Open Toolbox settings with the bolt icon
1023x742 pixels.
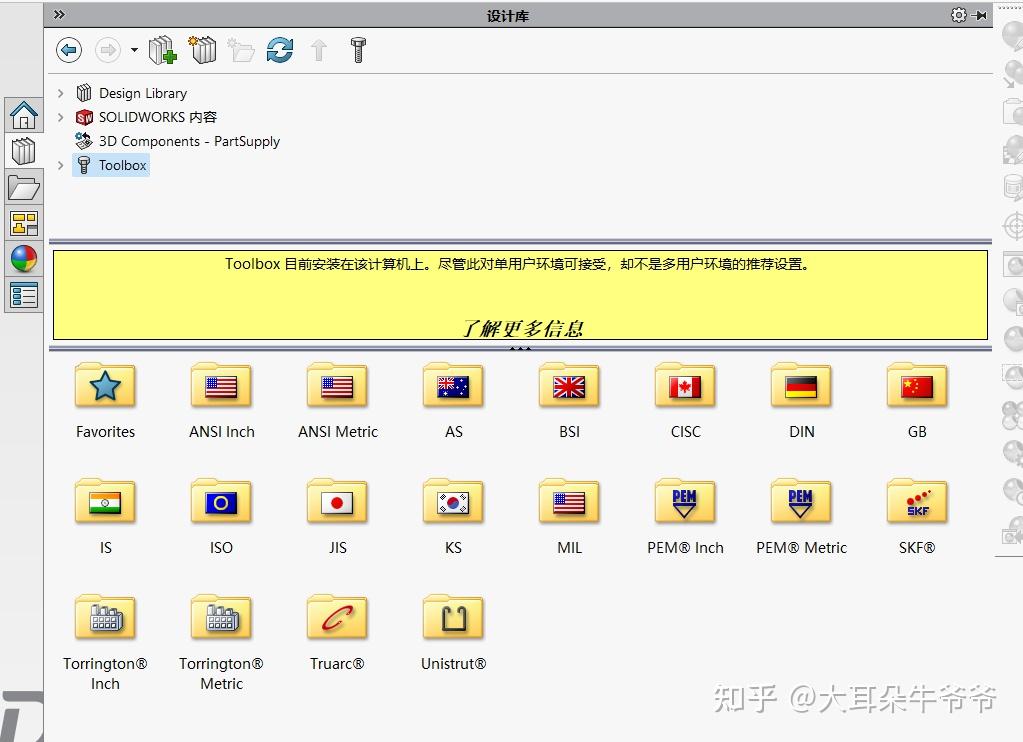pos(357,50)
